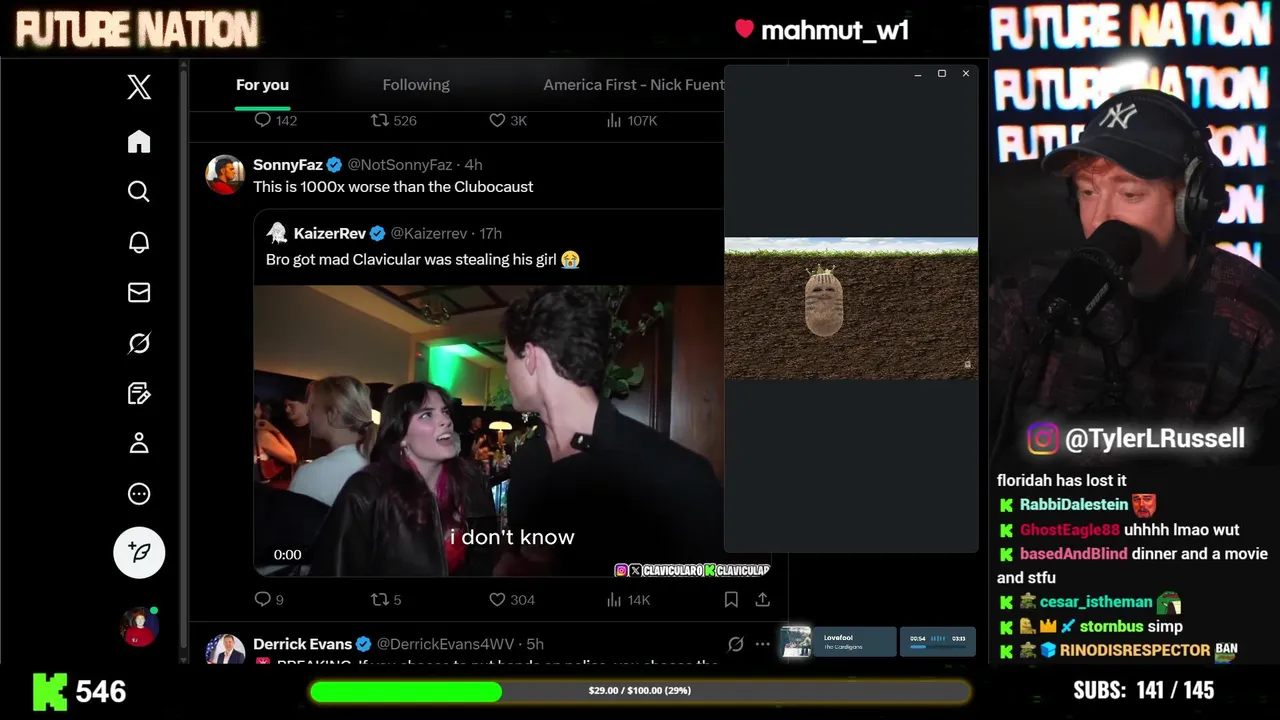Image resolution: width=1280 pixels, height=720 pixels.
Task: Open Profile person icon in sidebar
Action: tap(139, 443)
